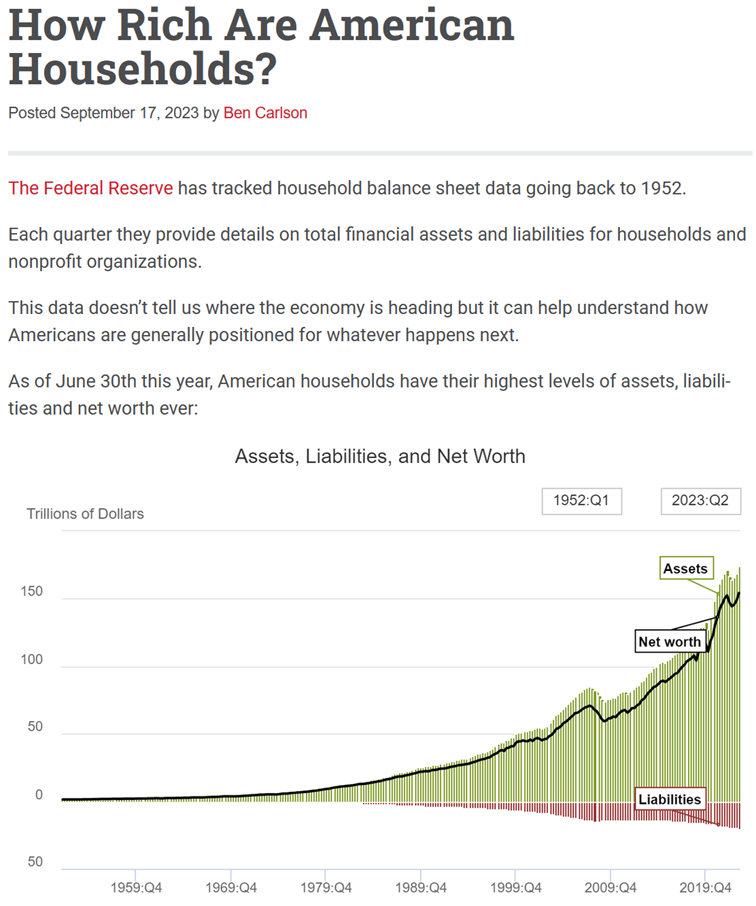The width and height of the screenshot is (756, 906).
Task: Click the 2019:Q4 x-axis tick label
Action: (704, 886)
